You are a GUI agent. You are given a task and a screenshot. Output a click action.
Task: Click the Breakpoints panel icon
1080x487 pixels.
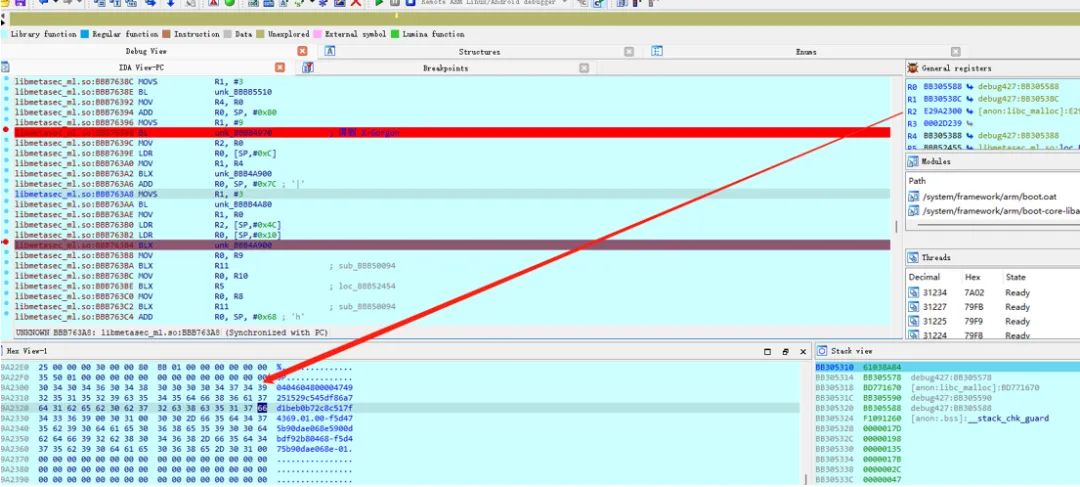click(308, 68)
